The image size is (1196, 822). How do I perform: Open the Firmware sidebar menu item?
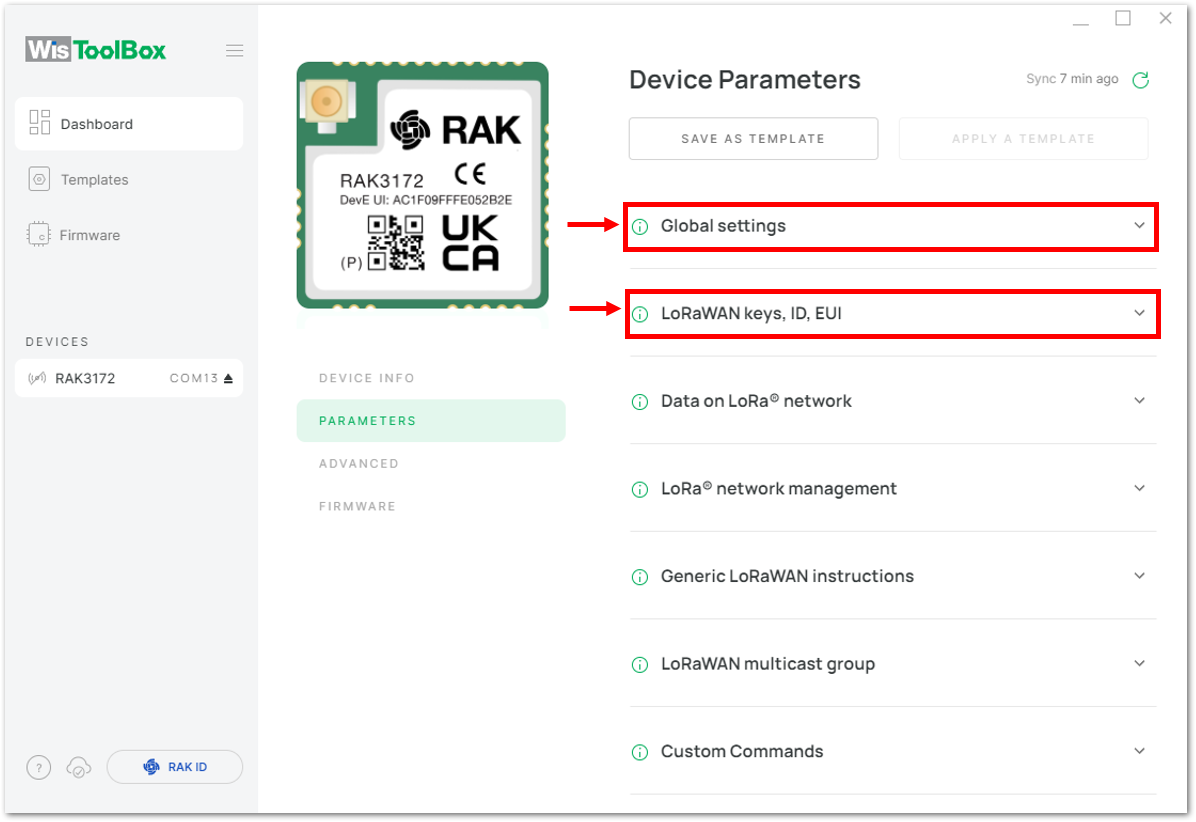point(129,235)
